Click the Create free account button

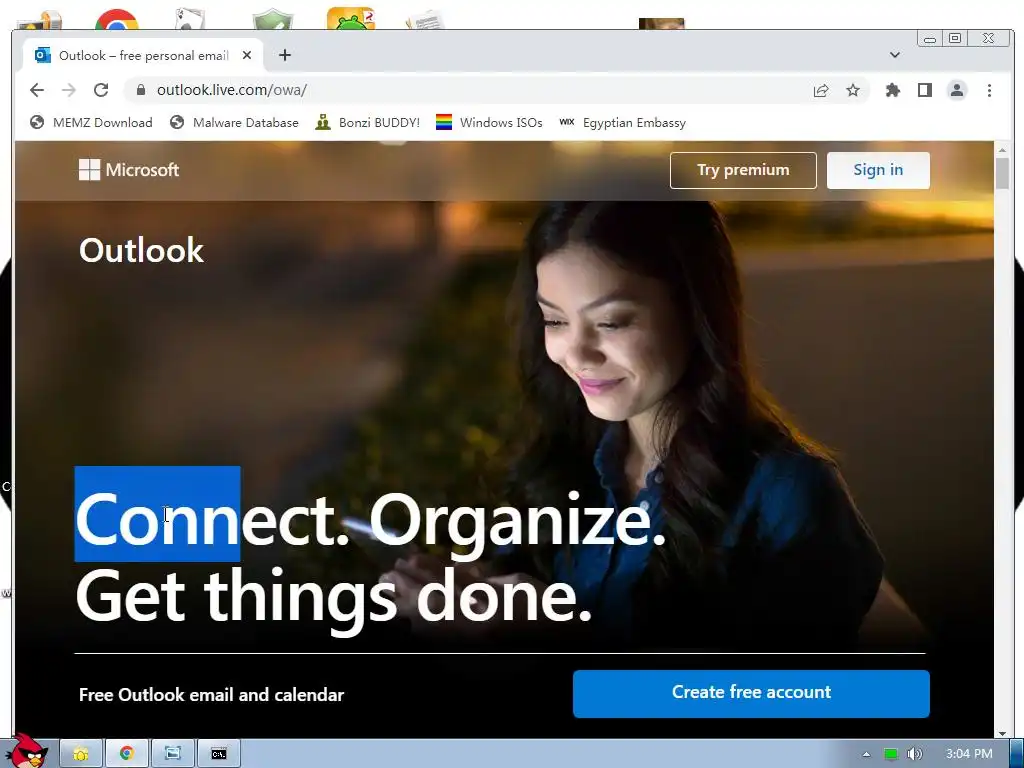click(751, 694)
